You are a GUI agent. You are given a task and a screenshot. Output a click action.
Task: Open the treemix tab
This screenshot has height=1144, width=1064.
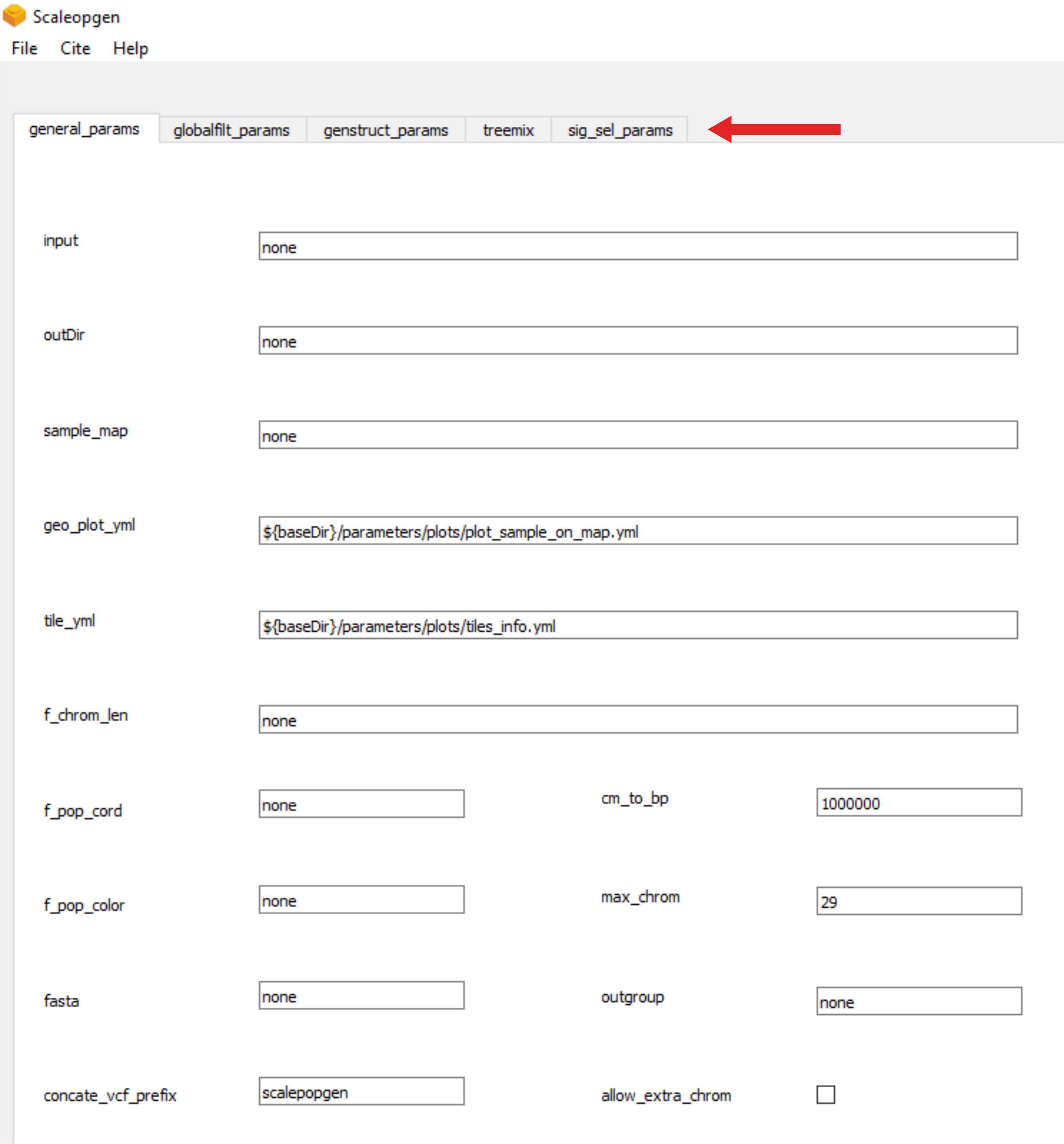point(509,130)
